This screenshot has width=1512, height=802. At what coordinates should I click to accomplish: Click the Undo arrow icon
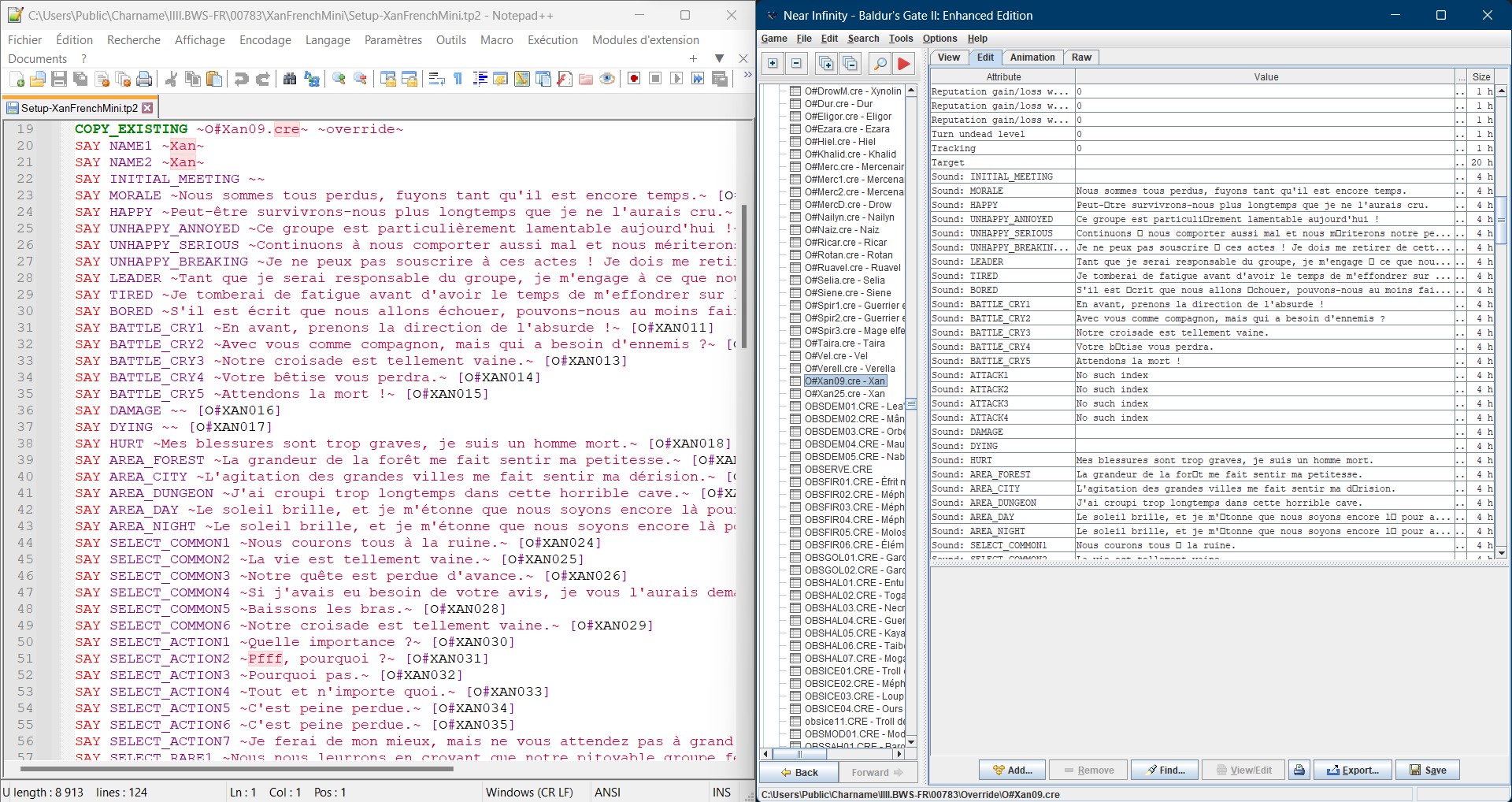click(242, 79)
